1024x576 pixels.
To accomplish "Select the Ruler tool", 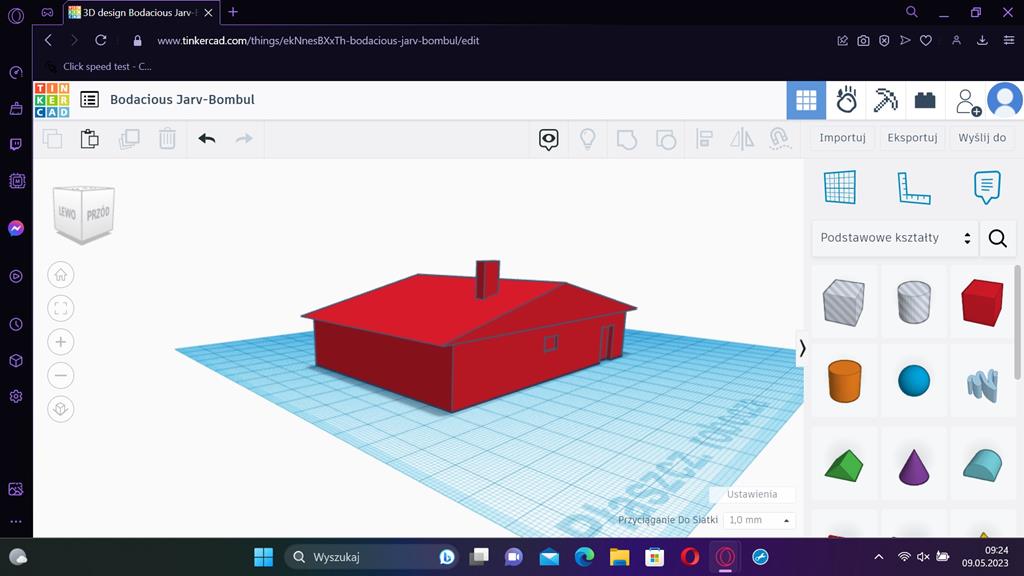I will 913,187.
